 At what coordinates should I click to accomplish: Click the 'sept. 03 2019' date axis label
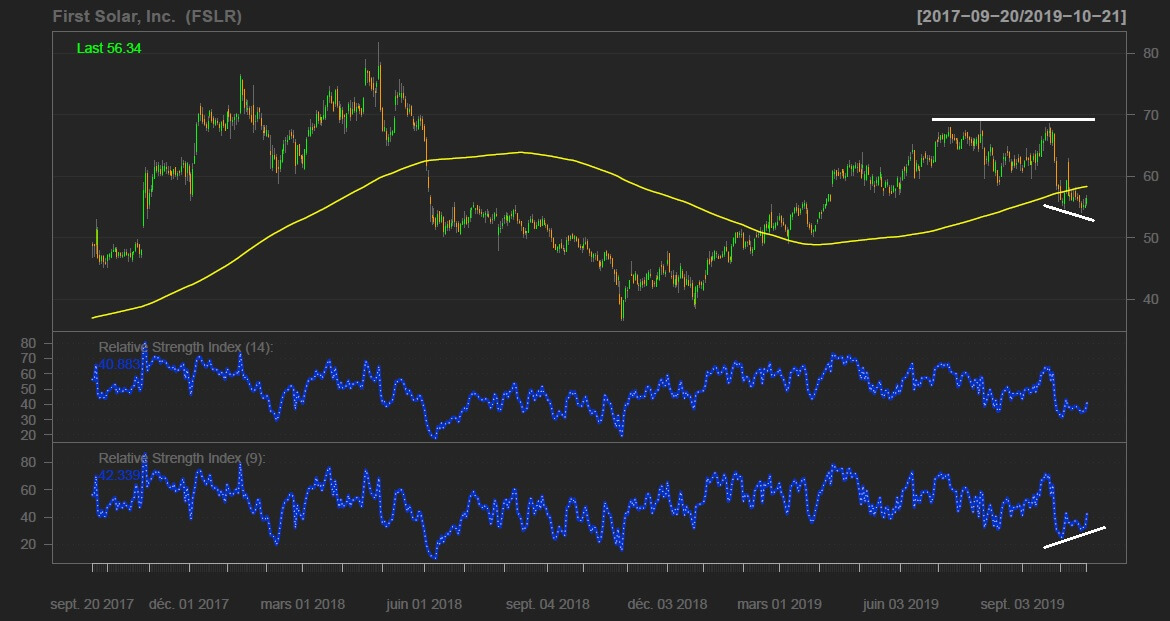tap(1022, 604)
